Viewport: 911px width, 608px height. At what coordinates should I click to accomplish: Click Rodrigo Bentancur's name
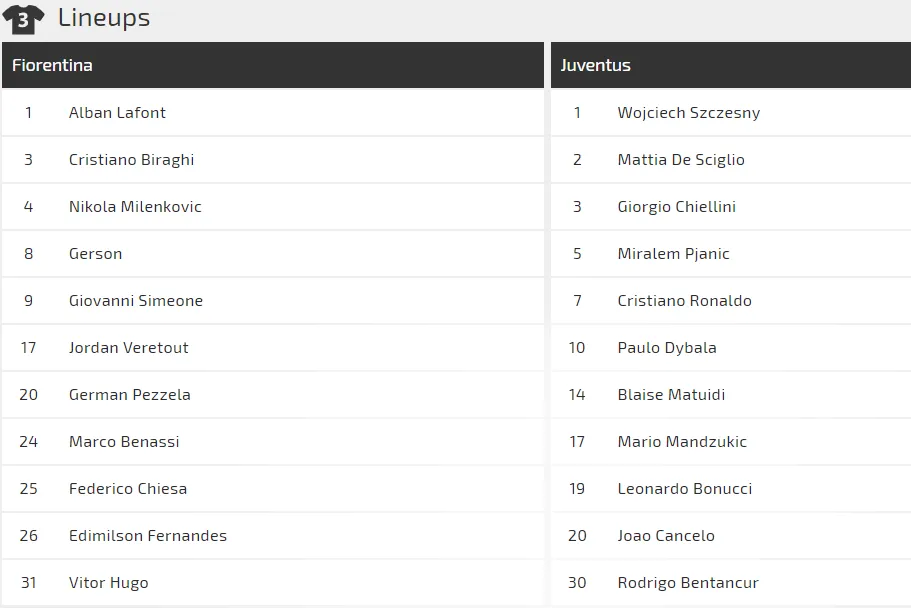[688, 583]
